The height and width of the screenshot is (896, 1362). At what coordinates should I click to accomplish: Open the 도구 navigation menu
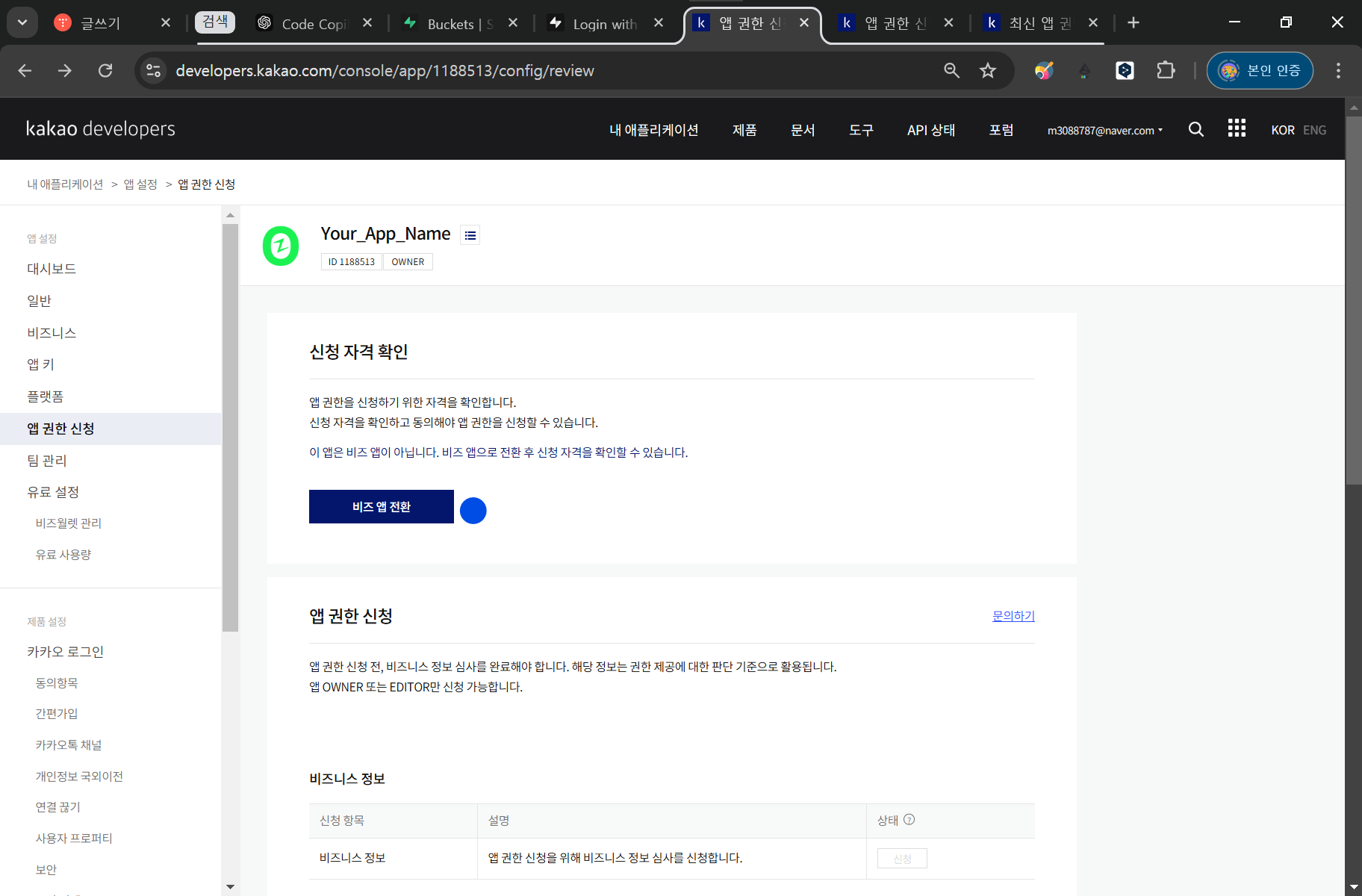pos(861,130)
